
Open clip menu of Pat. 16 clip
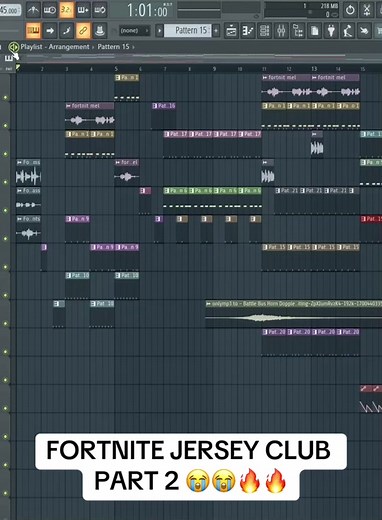(x=155, y=106)
